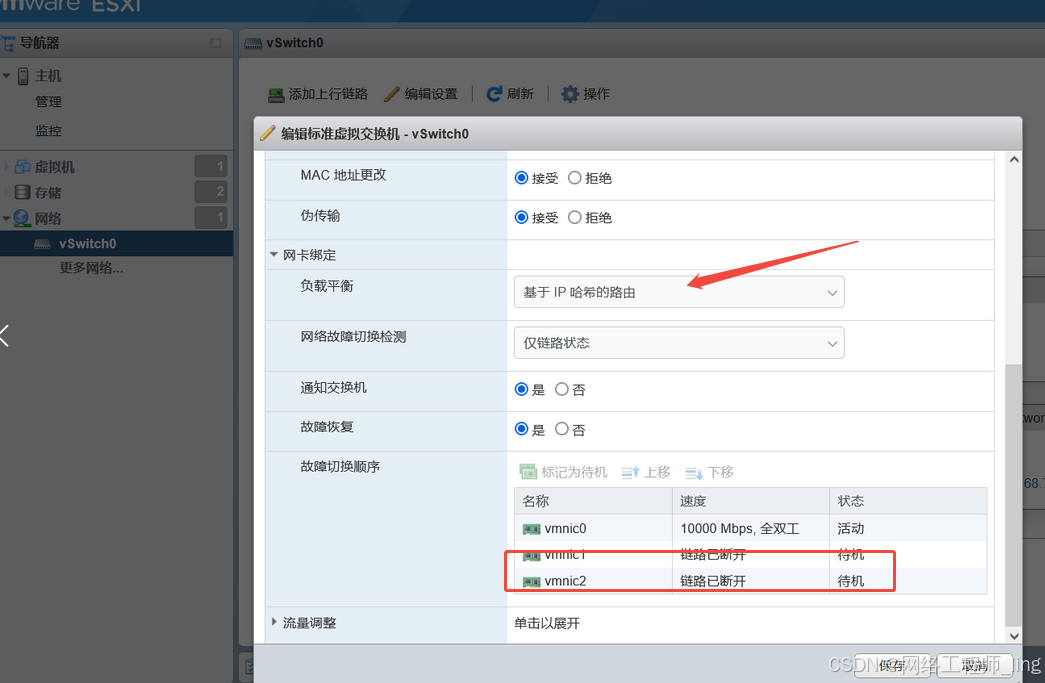
Task: Click the 状态 column header
Action: [908, 501]
